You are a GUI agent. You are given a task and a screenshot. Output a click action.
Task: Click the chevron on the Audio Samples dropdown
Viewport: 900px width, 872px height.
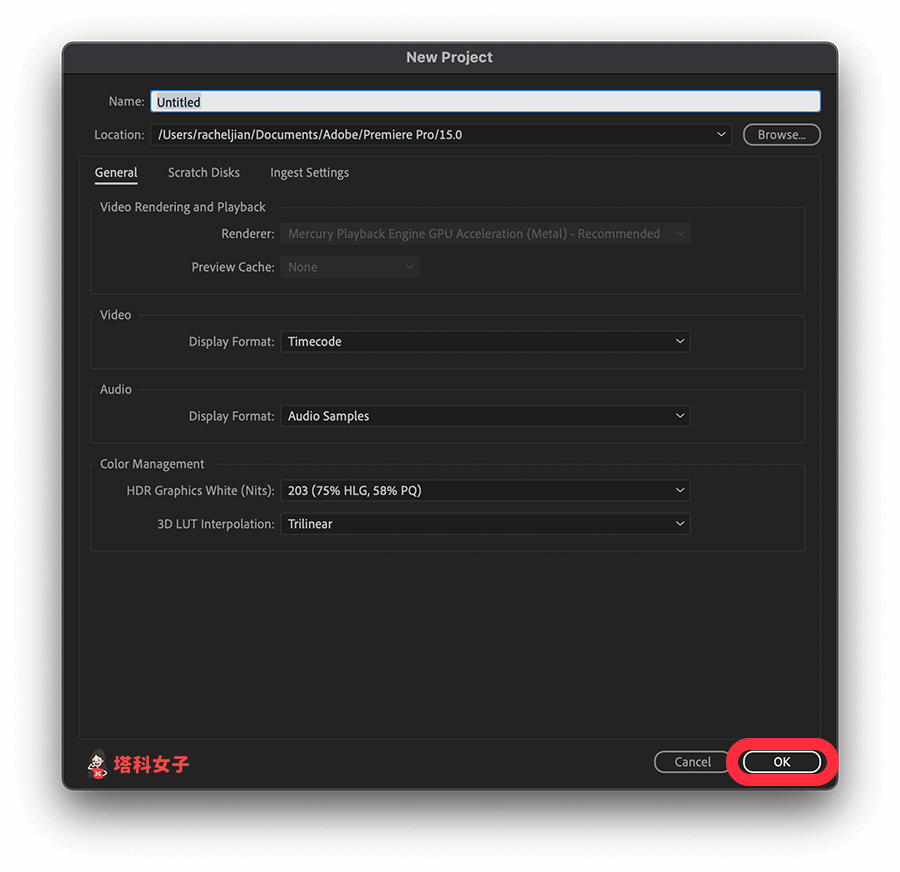(x=680, y=416)
